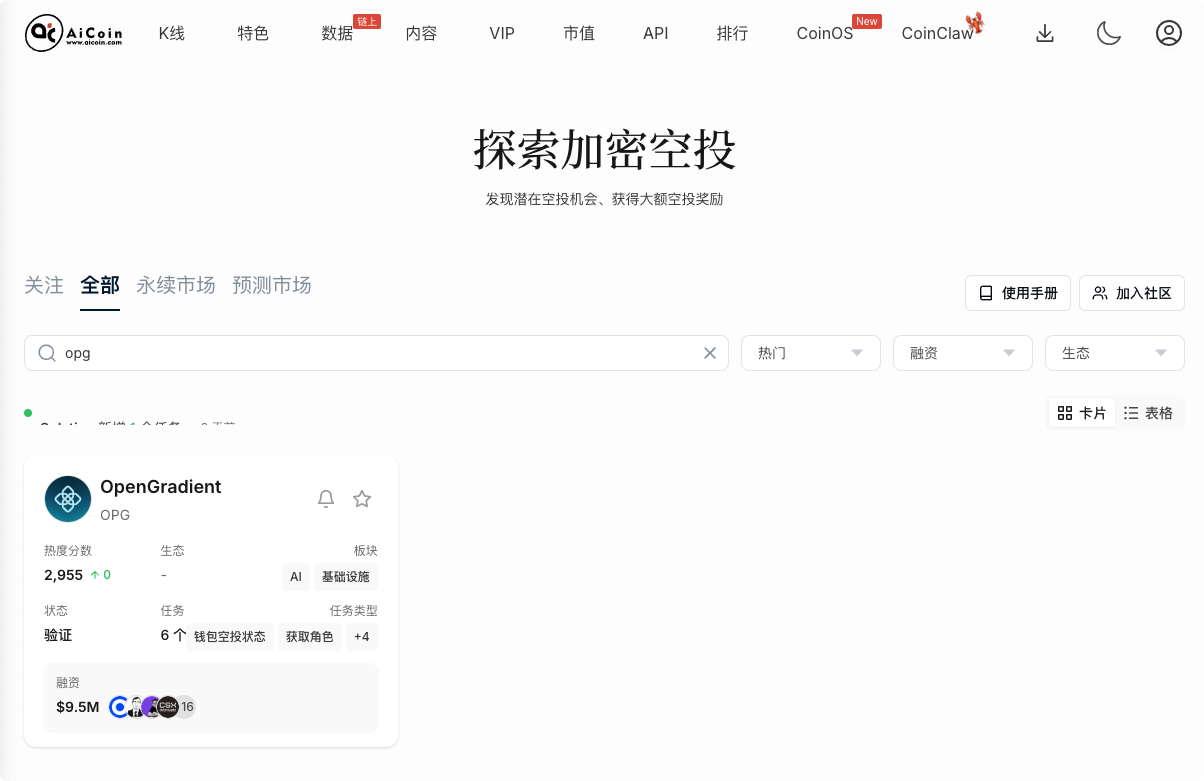Expand the 生态 dropdown
This screenshot has height=781, width=1204.
point(1114,352)
